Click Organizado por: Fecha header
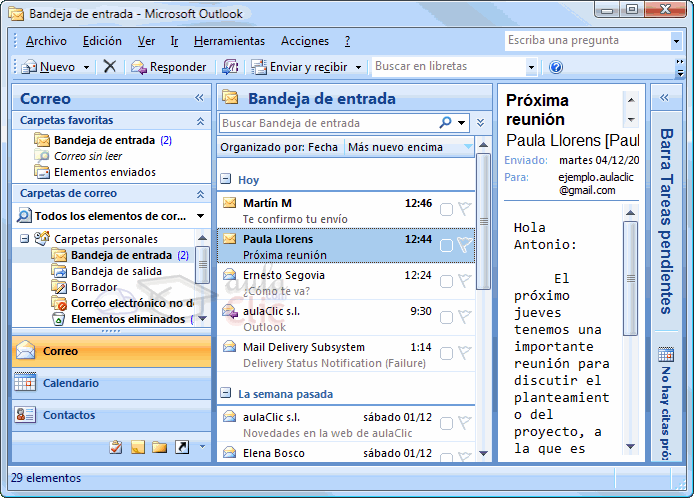 [x=279, y=147]
